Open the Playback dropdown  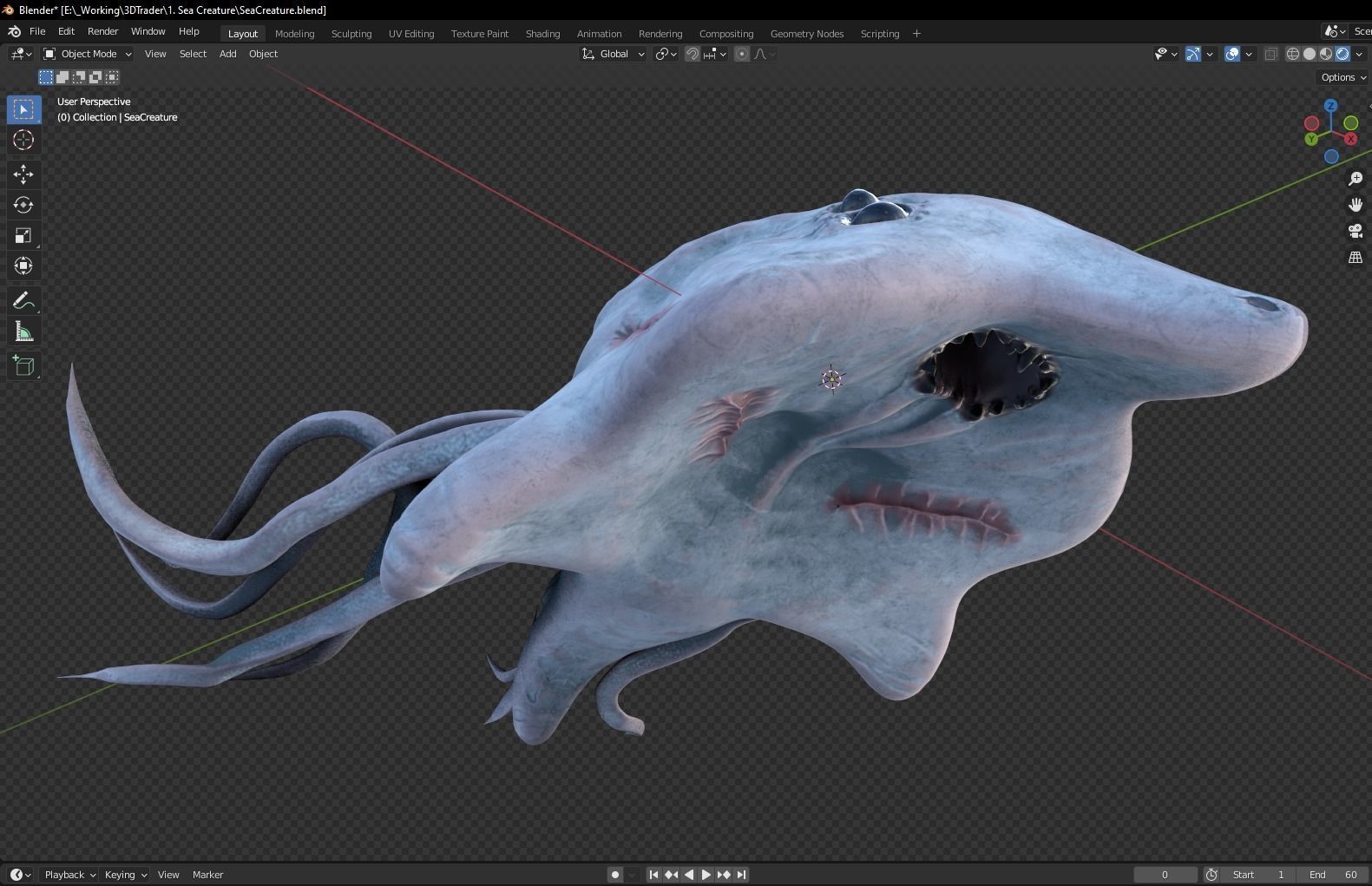click(69, 875)
